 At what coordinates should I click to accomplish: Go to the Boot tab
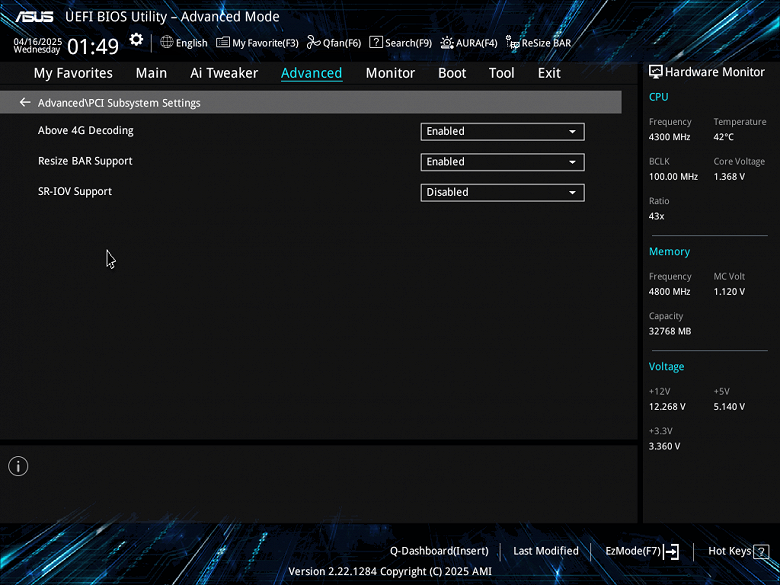pos(452,73)
